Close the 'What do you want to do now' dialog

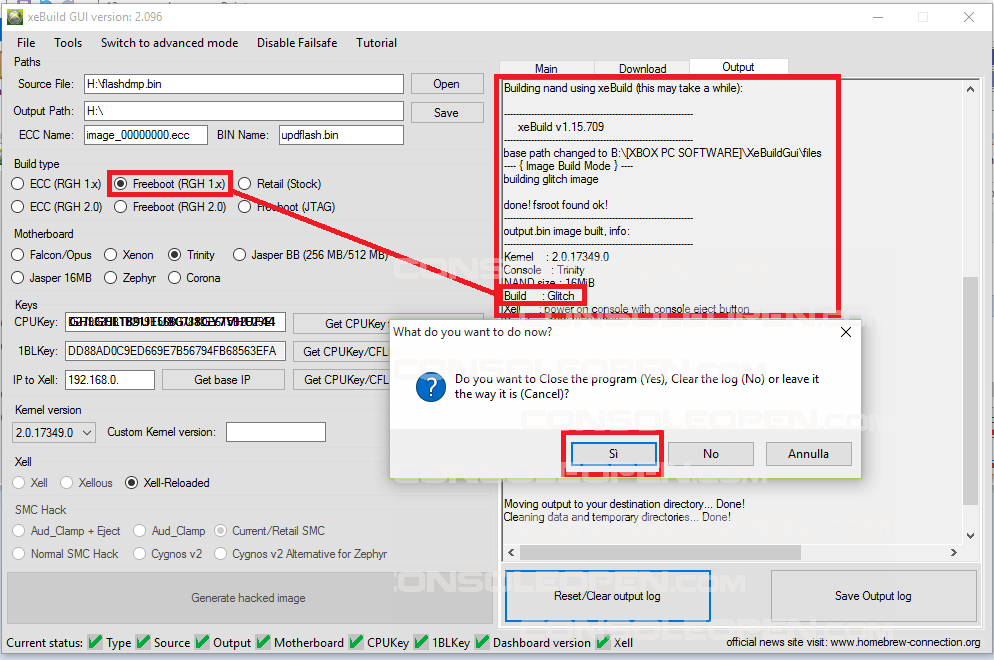tap(845, 332)
